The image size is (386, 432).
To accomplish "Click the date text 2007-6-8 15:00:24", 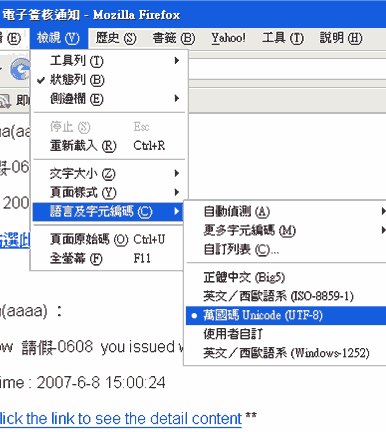I will click(101, 382).
